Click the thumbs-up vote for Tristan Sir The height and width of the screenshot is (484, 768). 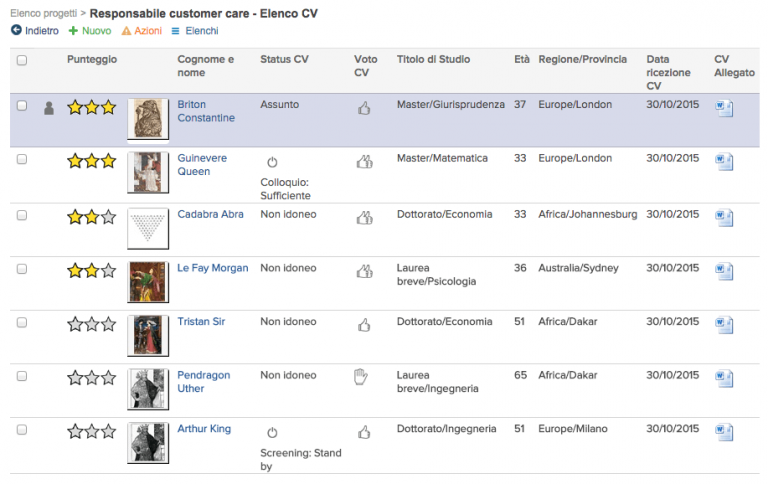coord(364,324)
